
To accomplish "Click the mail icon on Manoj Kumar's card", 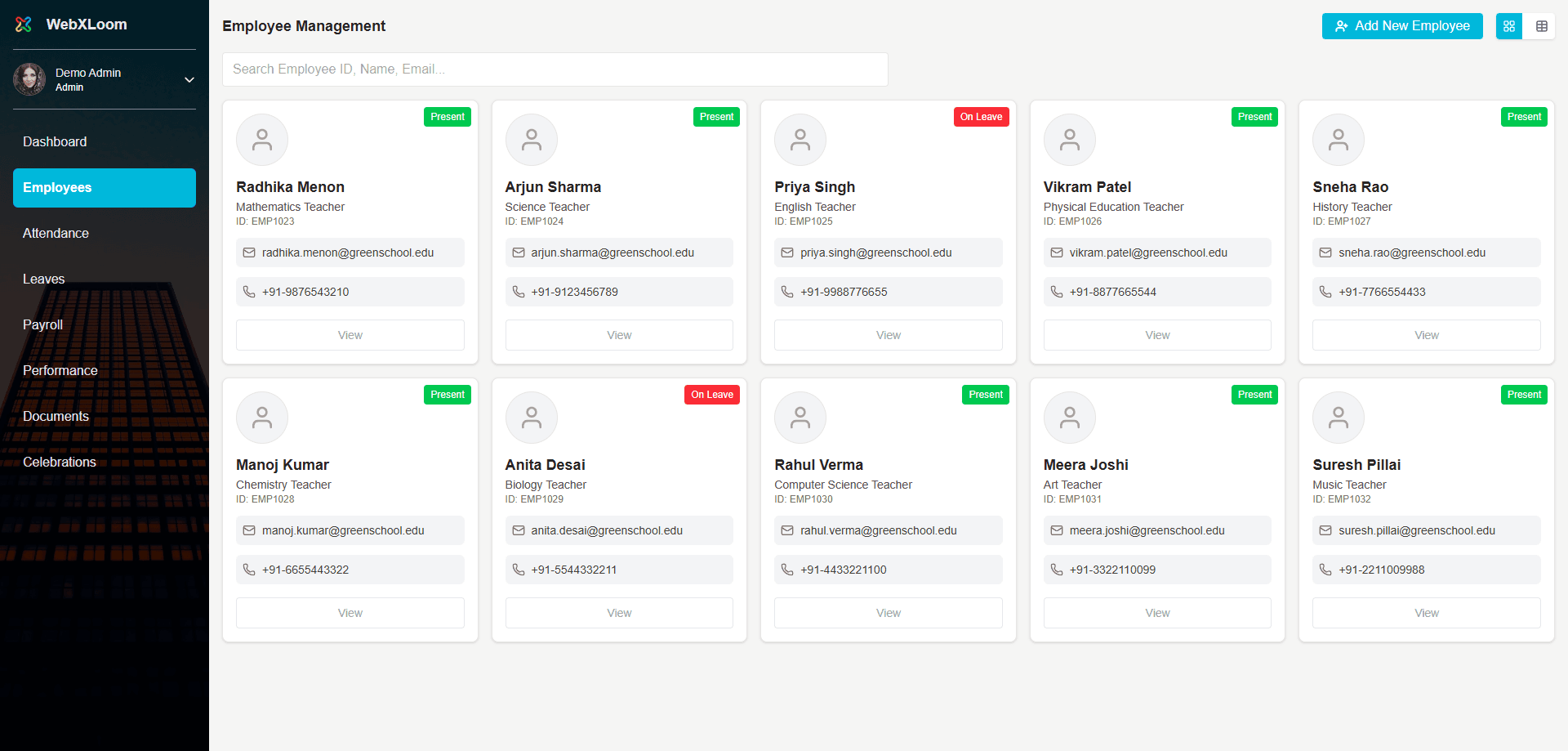I will (x=249, y=531).
